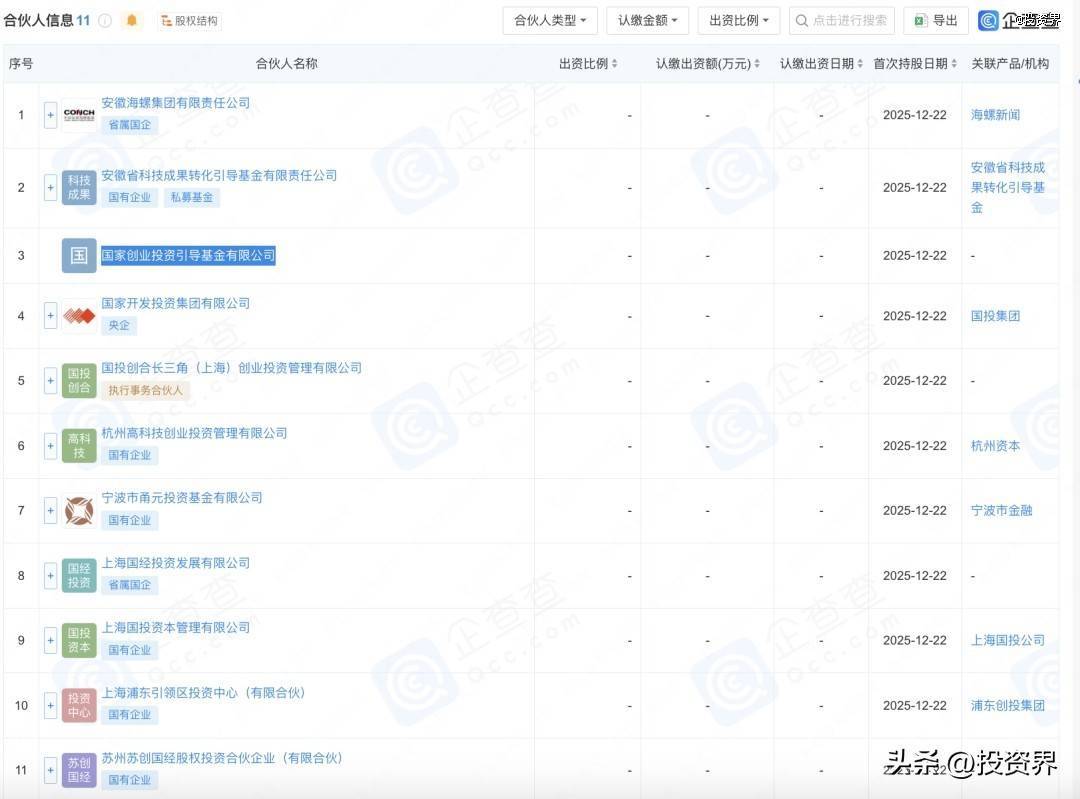Click the green 高科技 avatar icon
This screenshot has width=1080, height=799.
pos(79,446)
